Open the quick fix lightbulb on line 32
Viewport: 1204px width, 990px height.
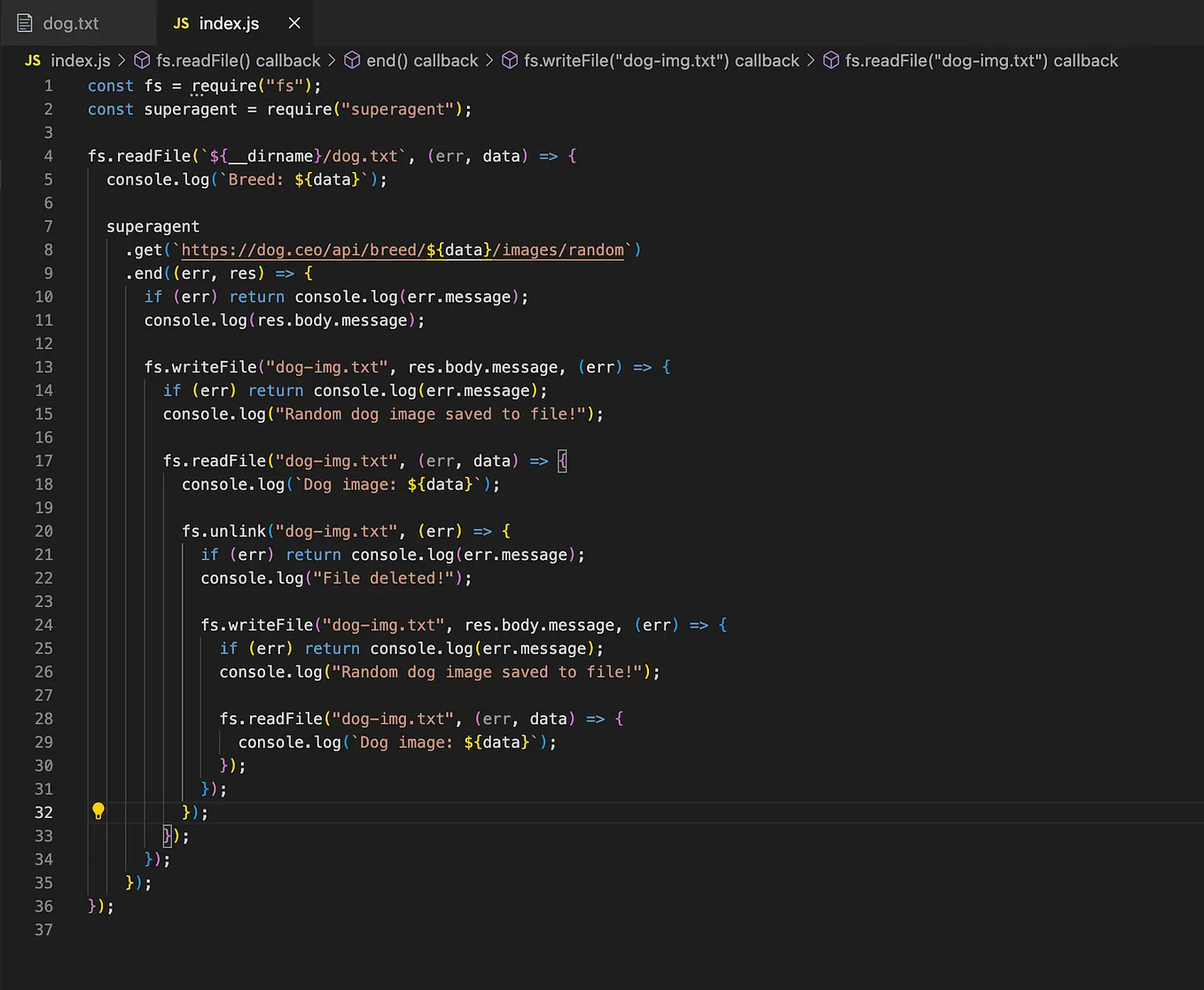tap(98, 811)
